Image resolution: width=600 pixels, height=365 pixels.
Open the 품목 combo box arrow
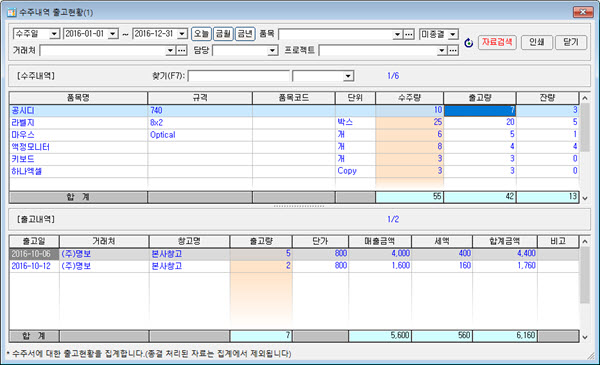(398, 34)
